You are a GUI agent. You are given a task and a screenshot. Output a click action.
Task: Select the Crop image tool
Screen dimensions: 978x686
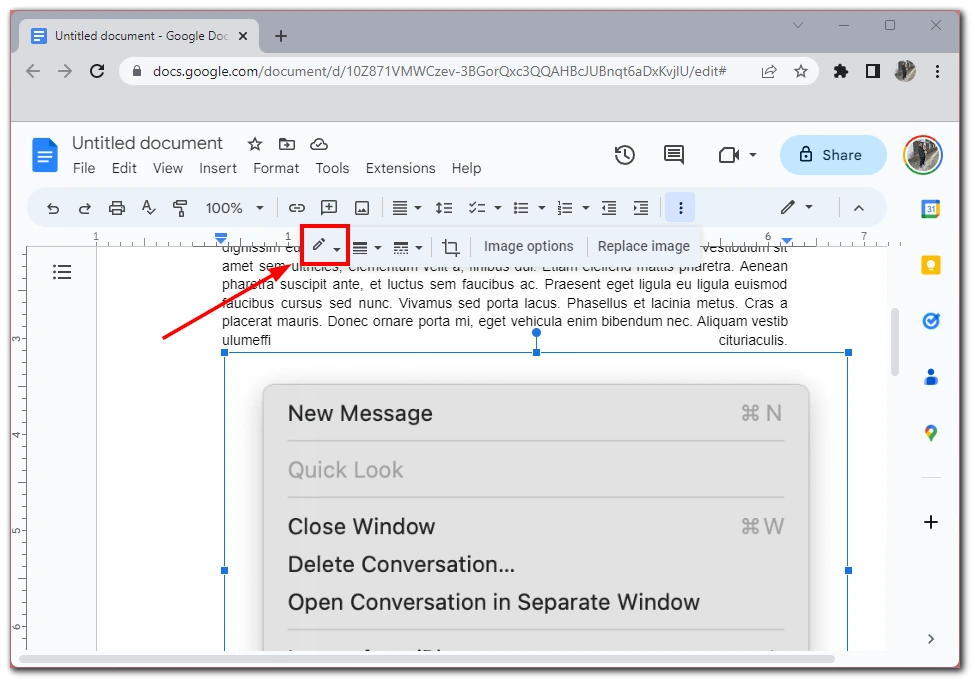451,247
